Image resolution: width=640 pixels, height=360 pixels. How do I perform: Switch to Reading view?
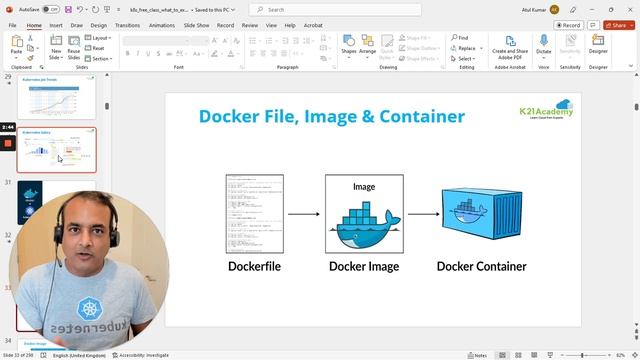534,356
